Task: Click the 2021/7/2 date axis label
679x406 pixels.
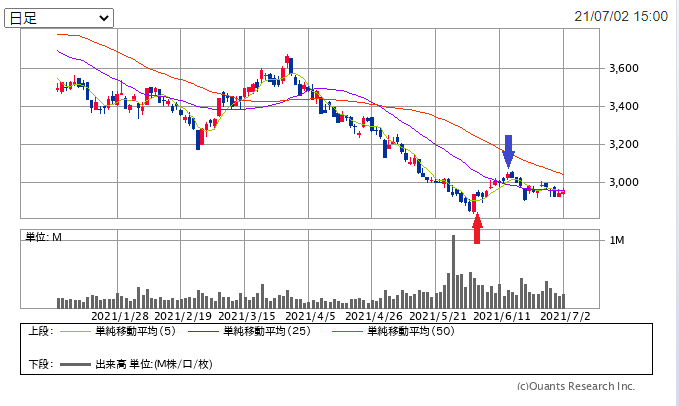Action: coord(564,315)
